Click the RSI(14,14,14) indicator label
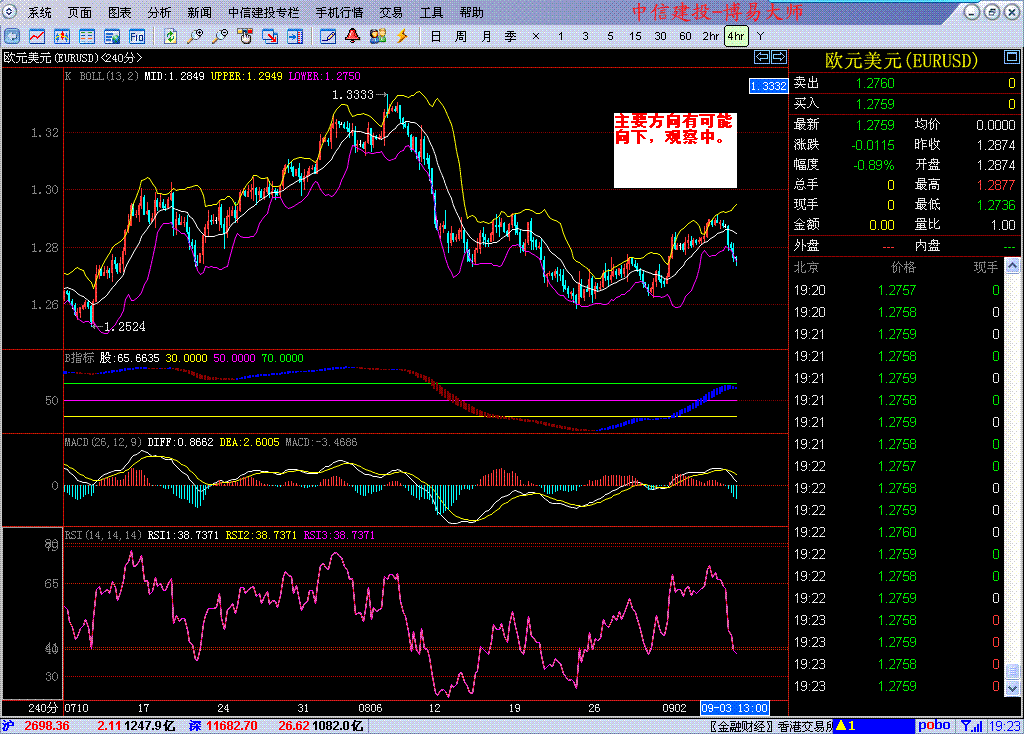 coord(103,535)
